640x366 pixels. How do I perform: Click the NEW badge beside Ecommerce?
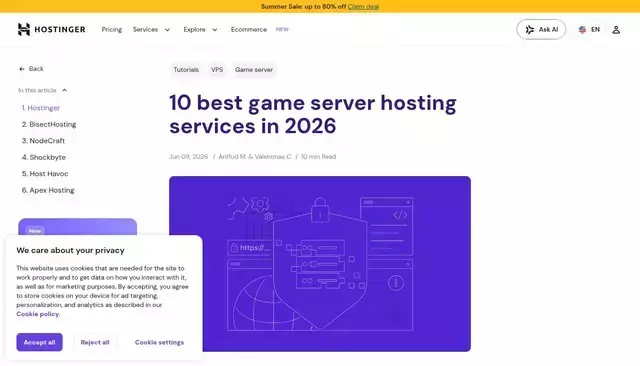click(282, 29)
